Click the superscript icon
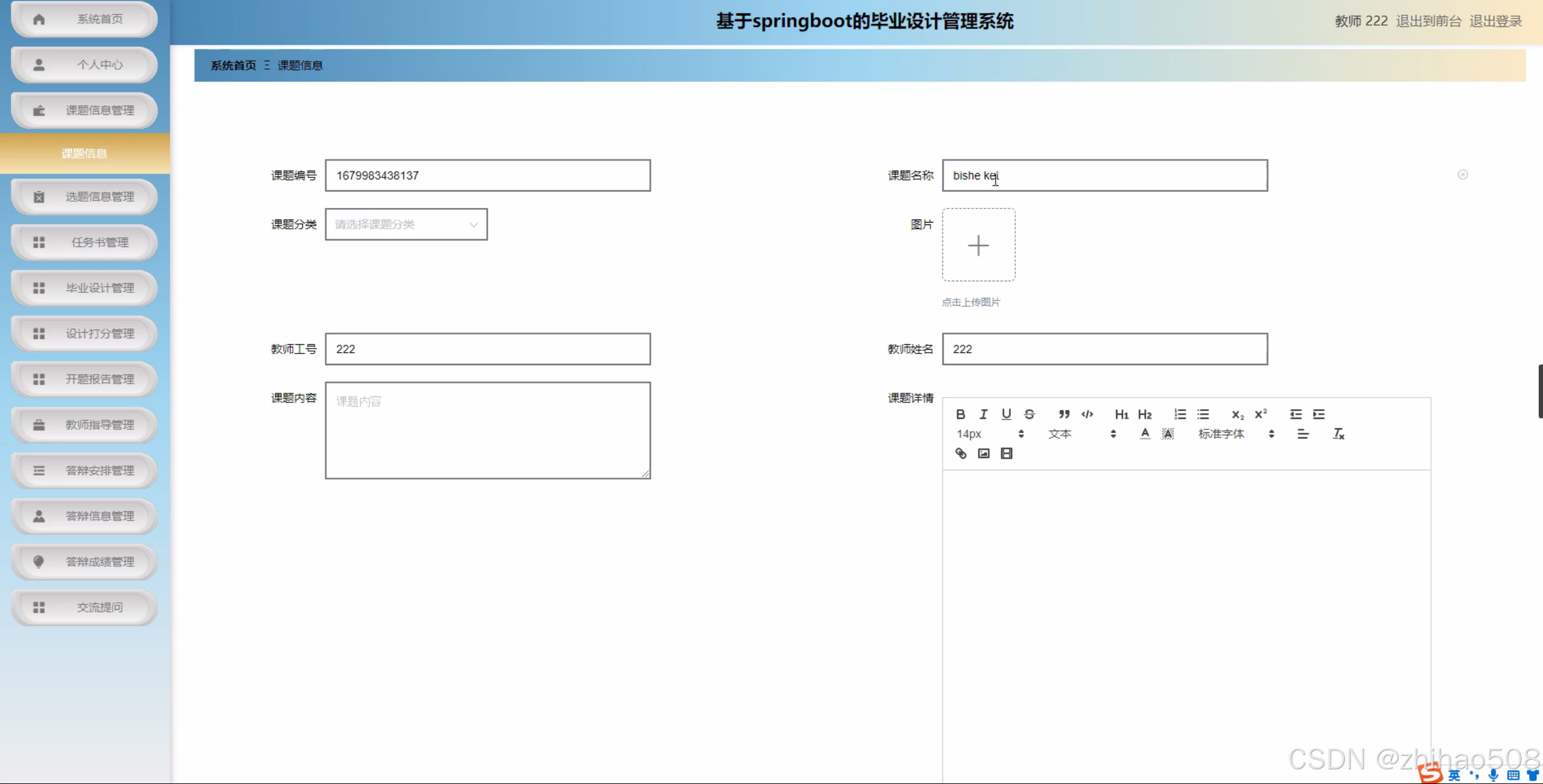The width and height of the screenshot is (1543, 784). click(x=1260, y=414)
